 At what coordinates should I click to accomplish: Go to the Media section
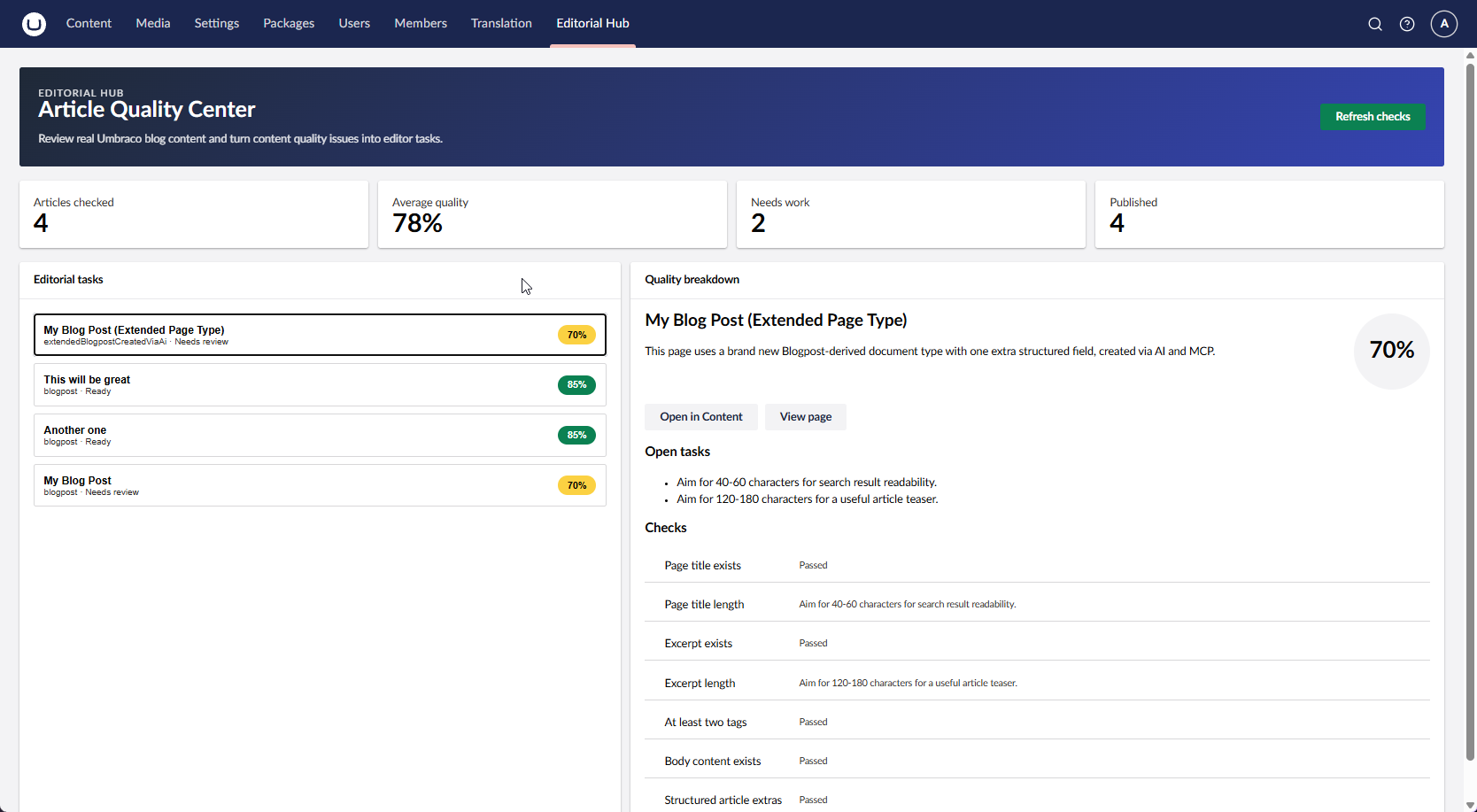153,23
